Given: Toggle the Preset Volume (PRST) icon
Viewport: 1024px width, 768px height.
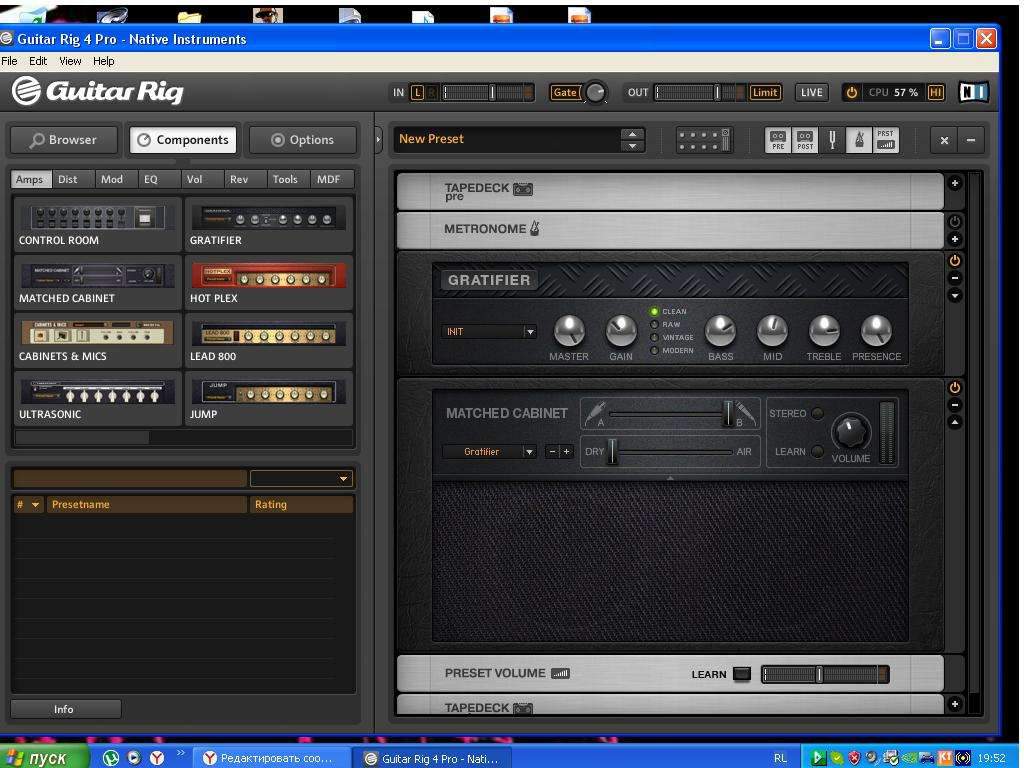Looking at the screenshot, I should [x=885, y=140].
